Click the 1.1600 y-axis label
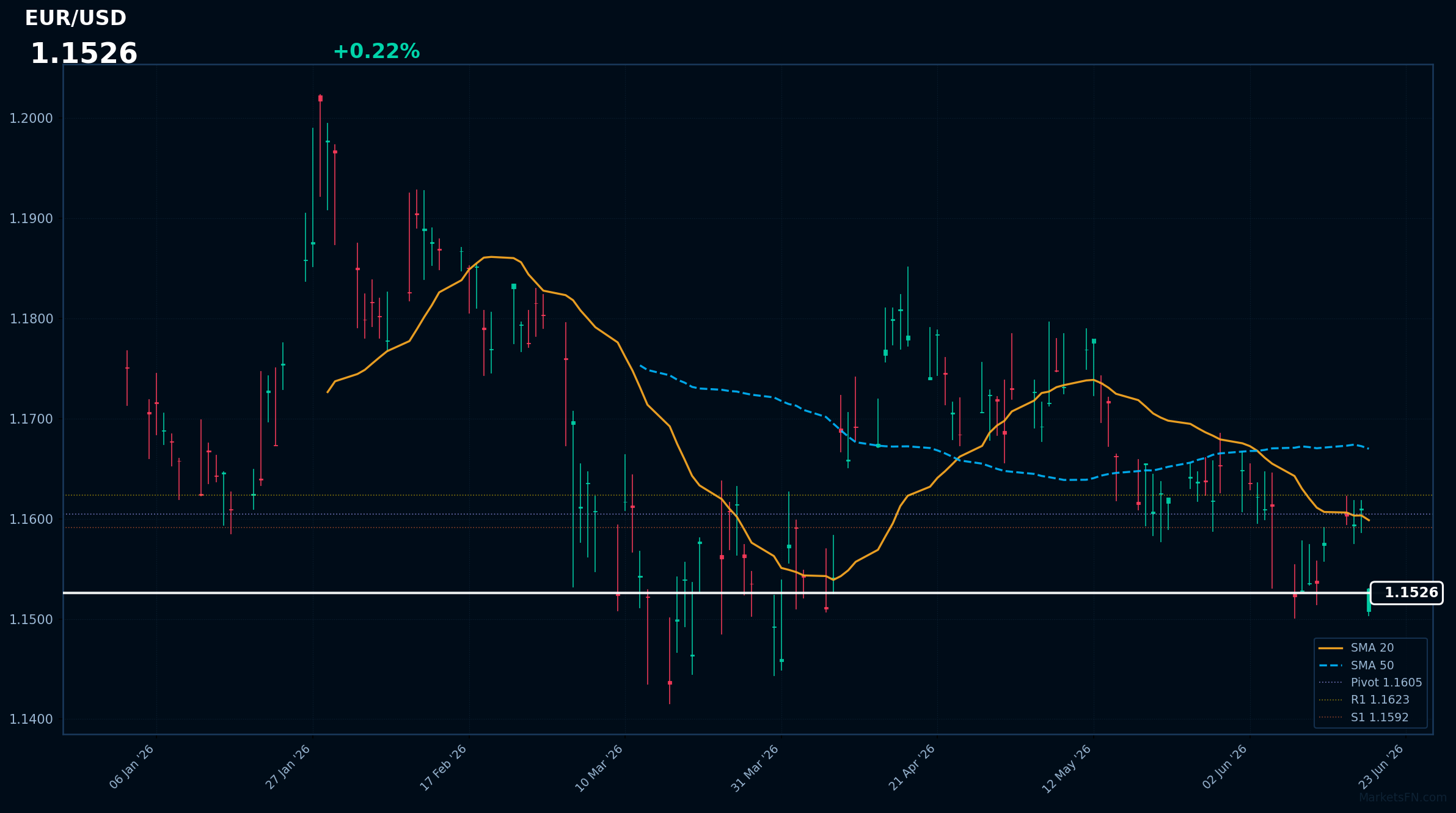Viewport: 1456px width, 813px height. coord(31,520)
